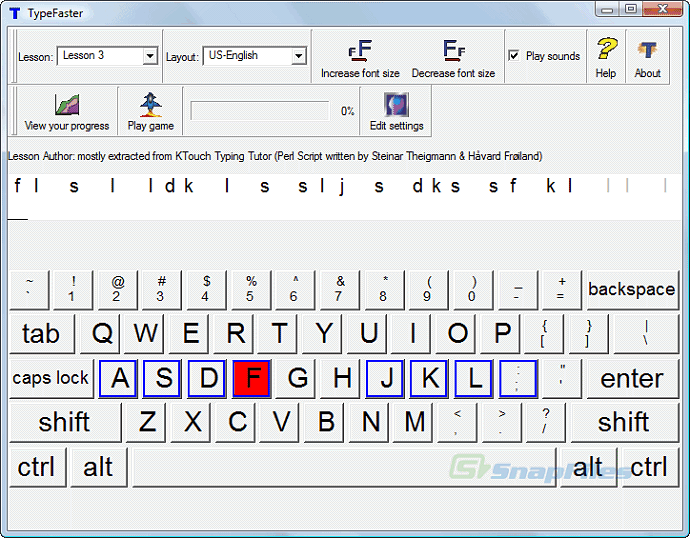
Task: Click the question mark slash key
Action: (x=546, y=422)
